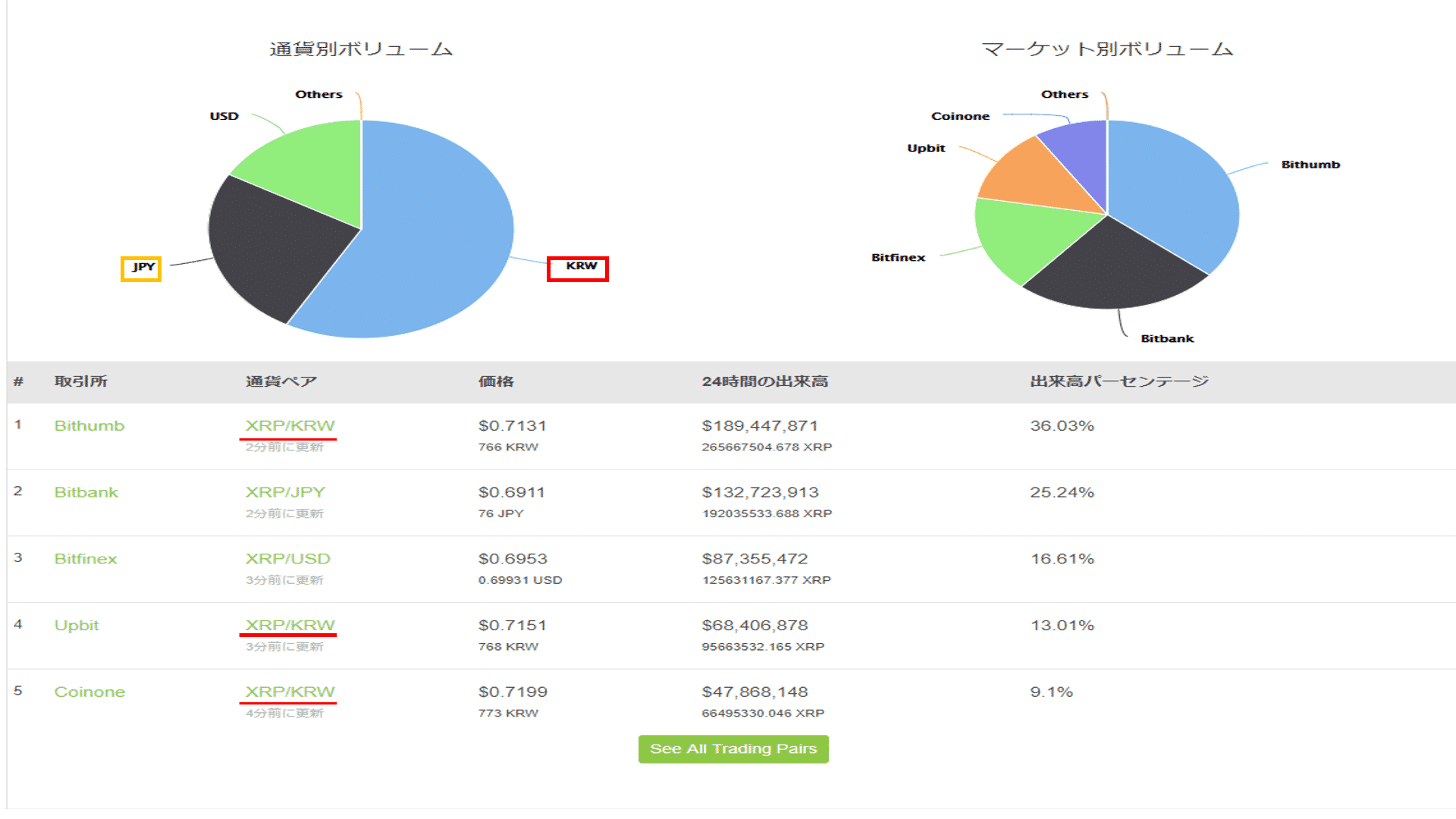Click the 通貨別ボリューム chart title
1456x819 pixels.
(361, 49)
